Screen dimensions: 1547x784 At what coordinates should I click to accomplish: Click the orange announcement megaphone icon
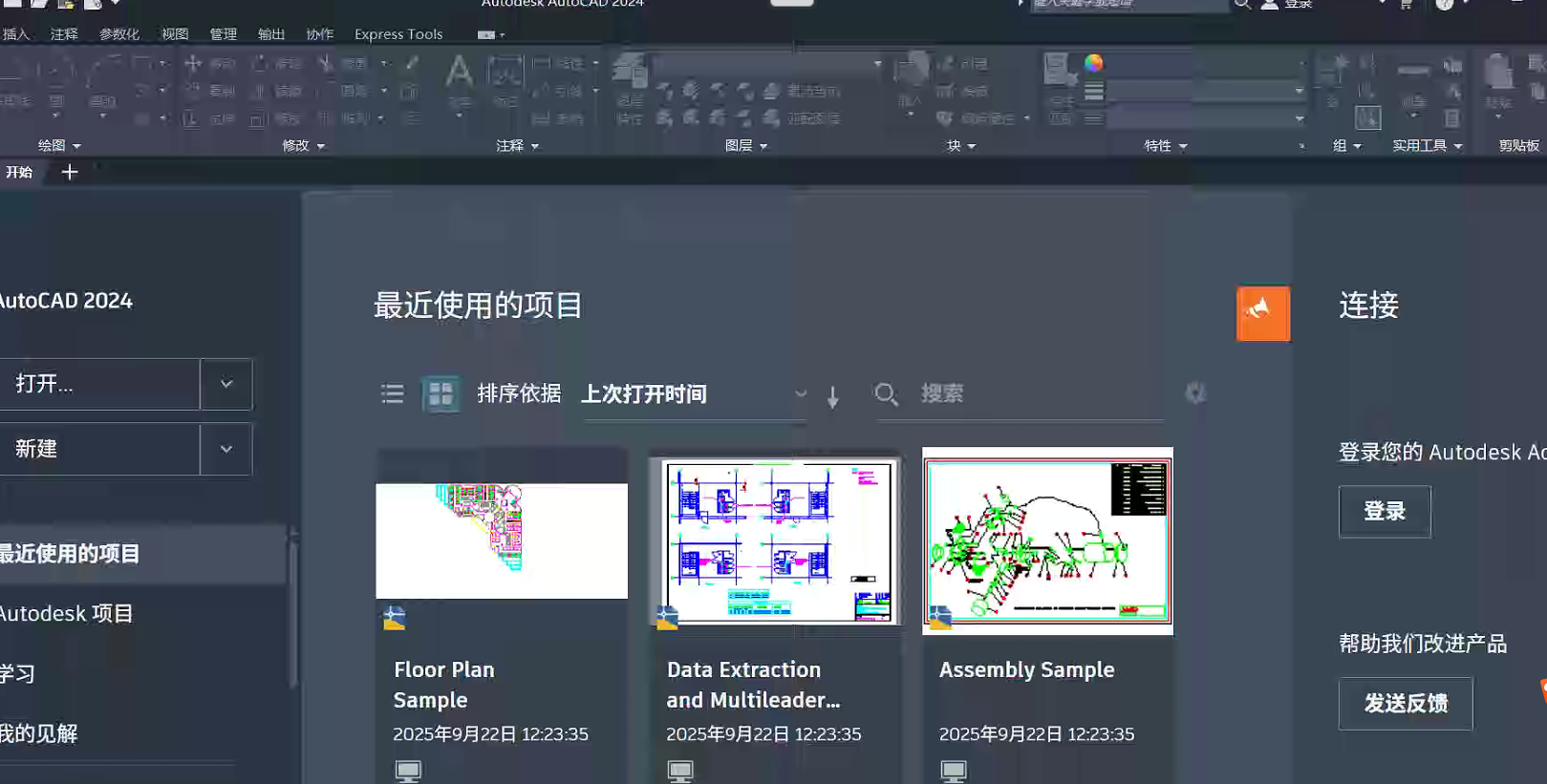[x=1262, y=312]
